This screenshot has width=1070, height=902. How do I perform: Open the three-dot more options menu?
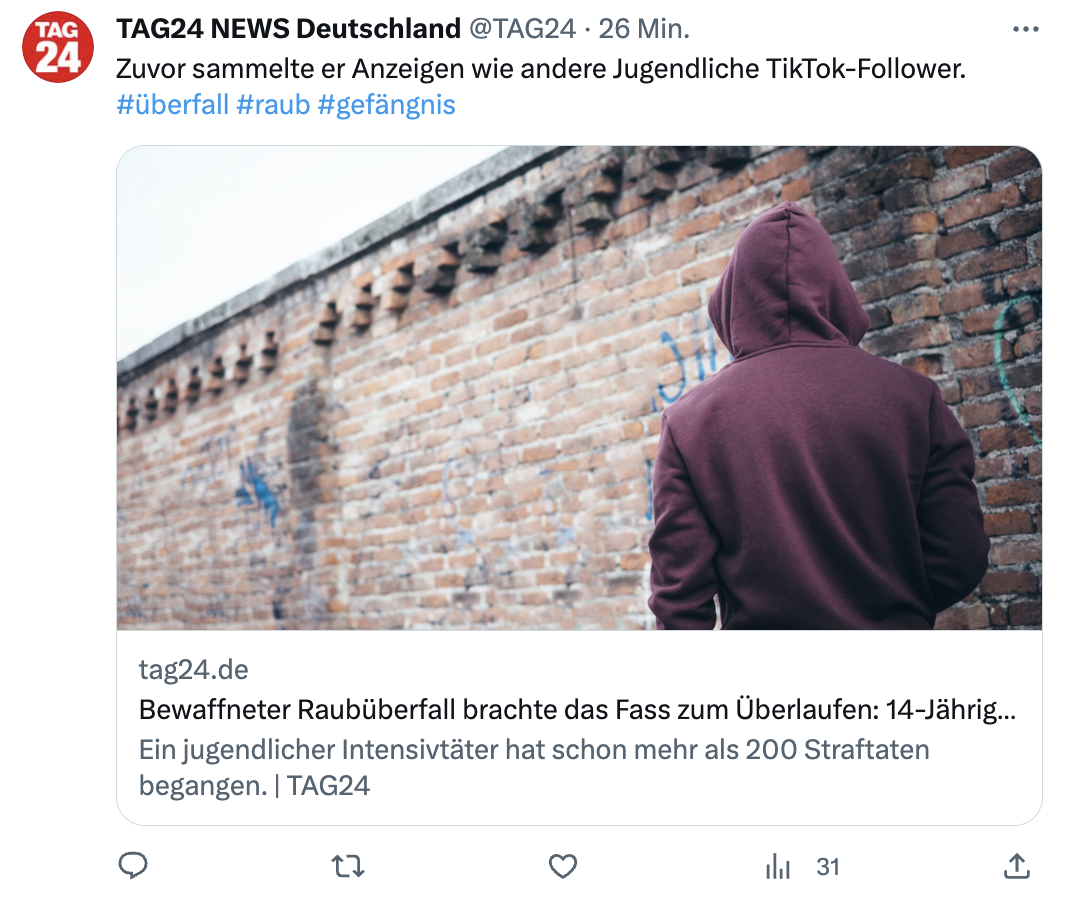(1026, 29)
